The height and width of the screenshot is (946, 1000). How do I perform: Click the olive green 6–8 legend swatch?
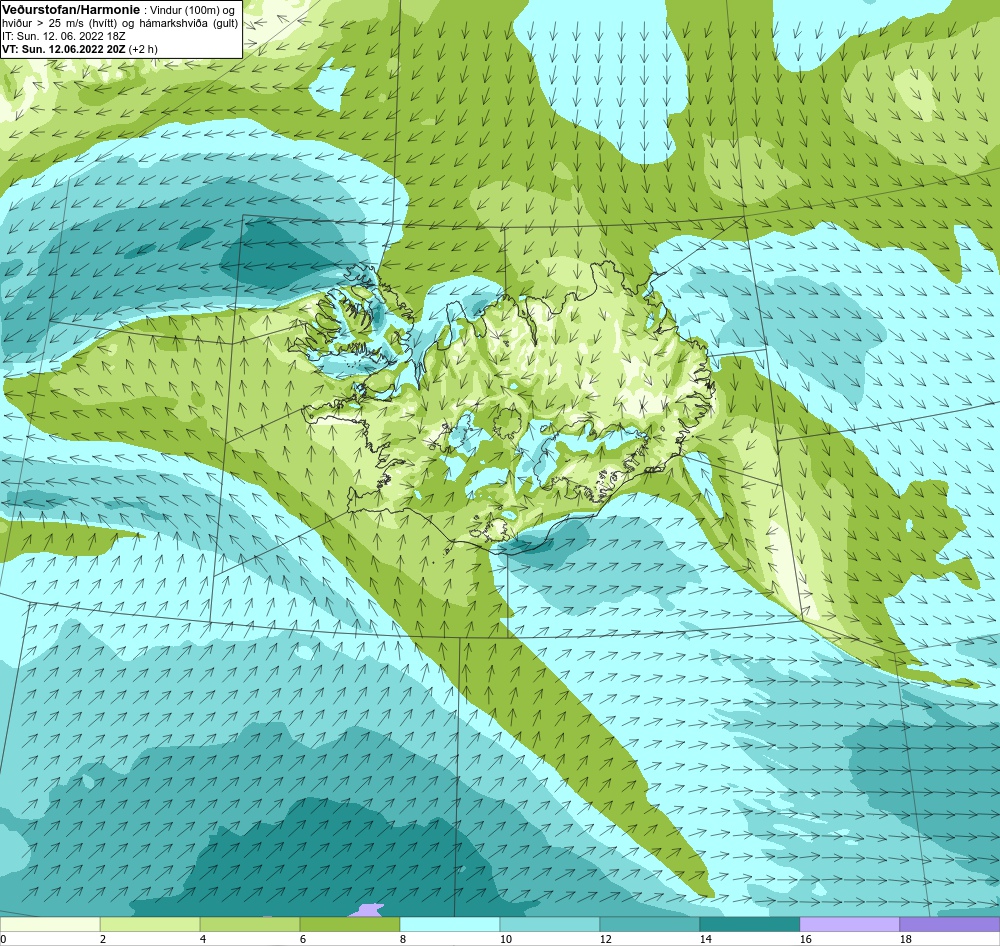[x=349, y=924]
